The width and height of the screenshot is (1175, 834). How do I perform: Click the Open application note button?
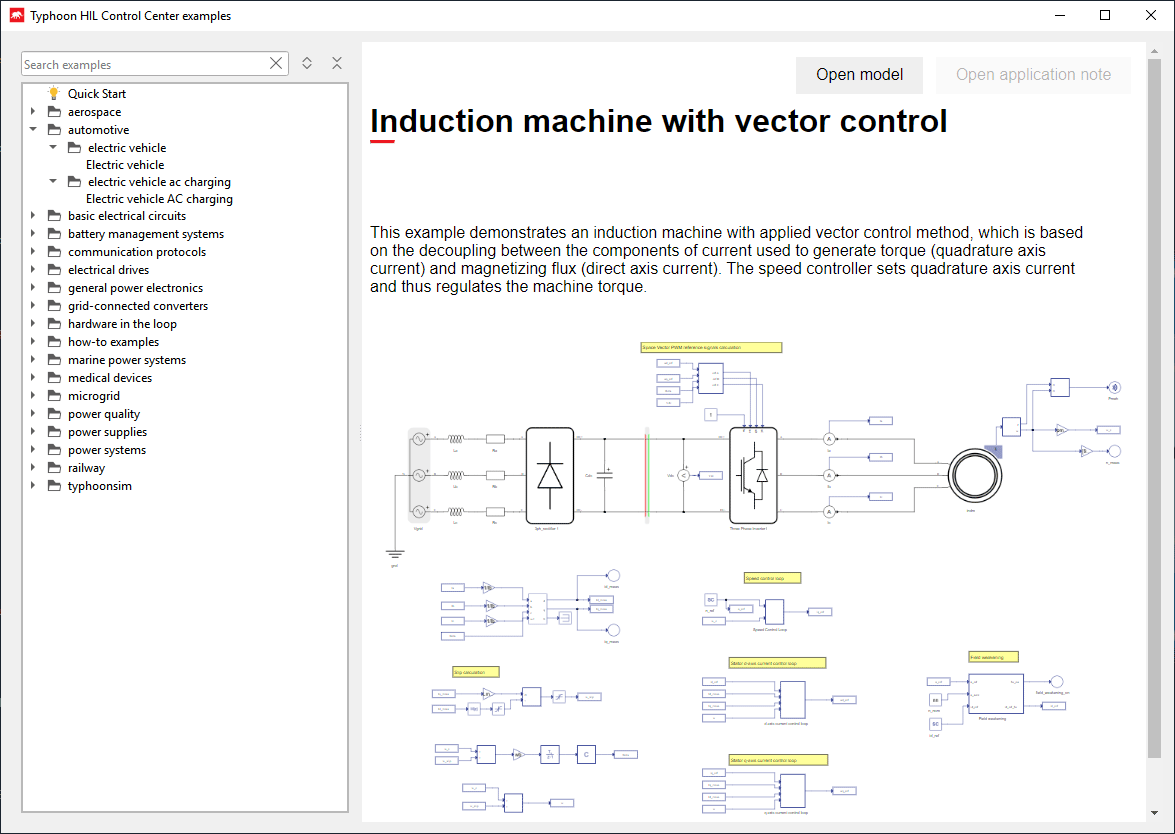coord(1033,75)
